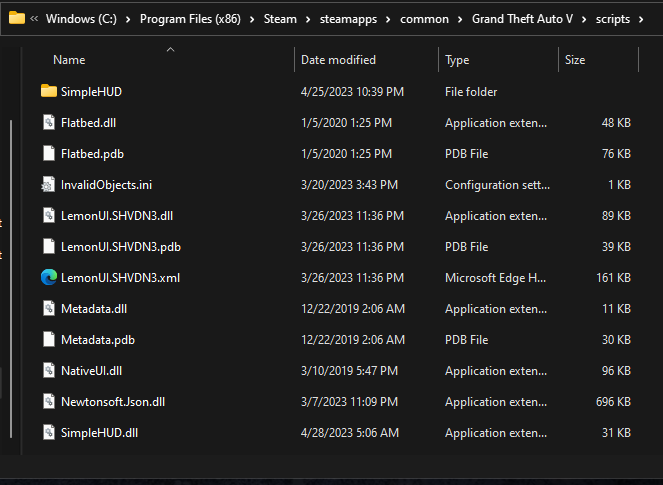
Task: Click the Metadata.dll file icon
Action: [49, 308]
